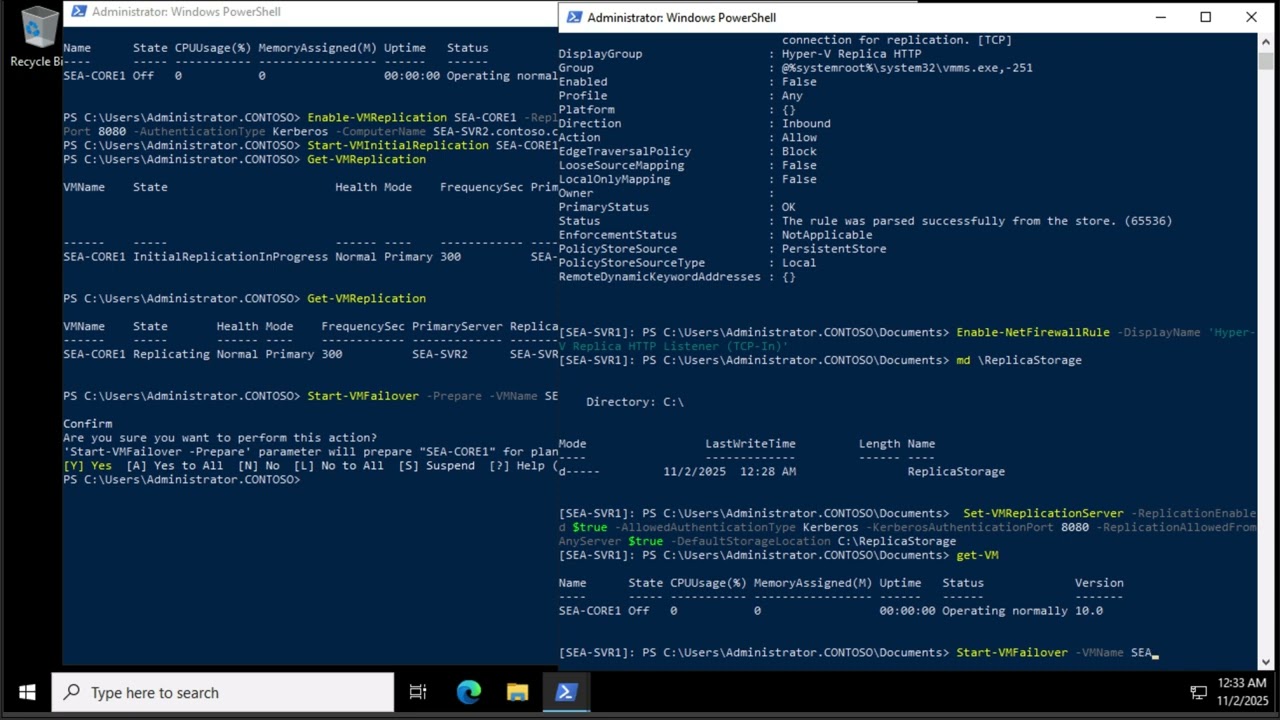Viewport: 1280px width, 720px height.
Task: Click 'Enable-VMReplication' command in background window
Action: point(377,118)
